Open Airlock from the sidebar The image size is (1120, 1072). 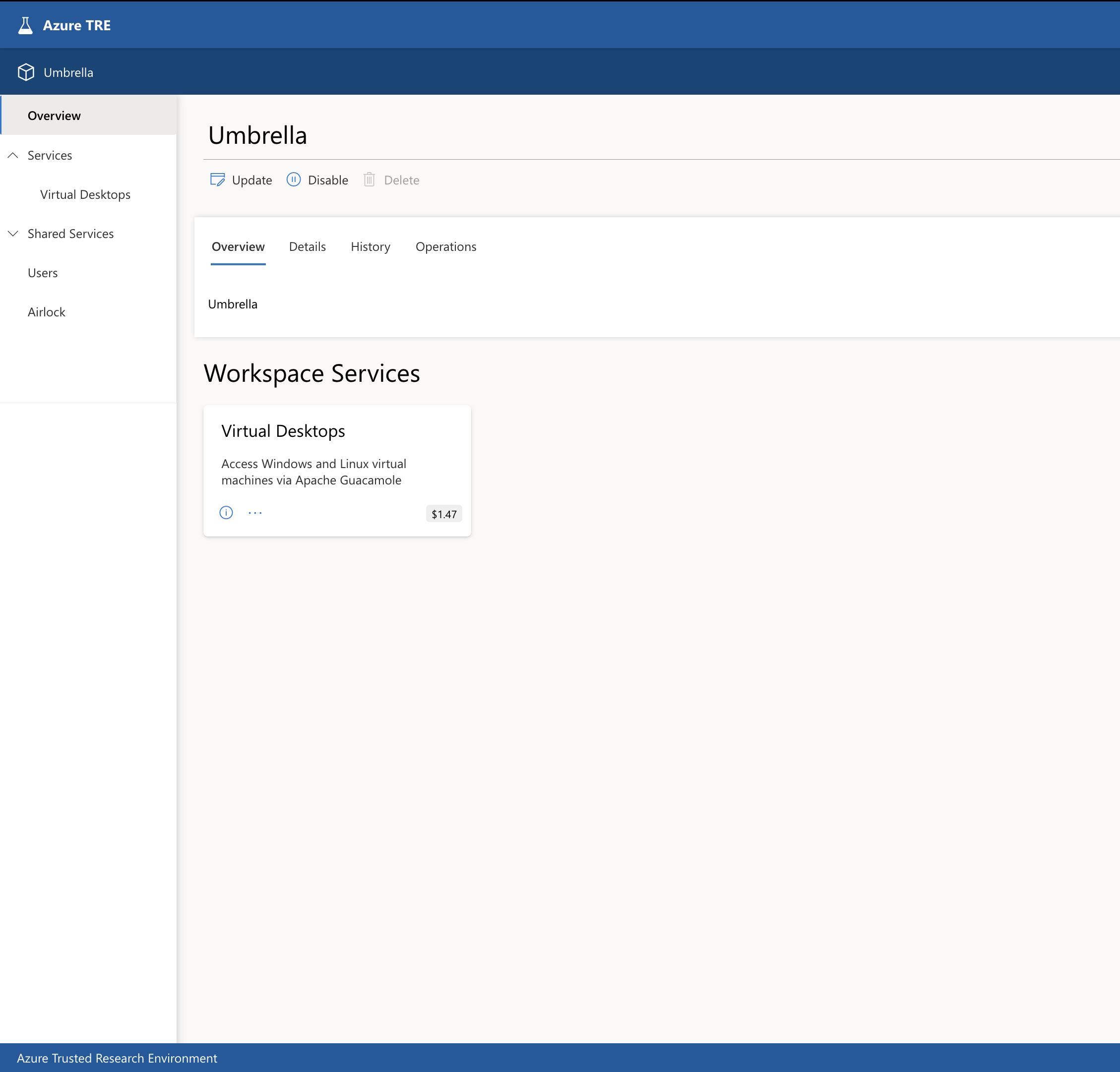[46, 312]
